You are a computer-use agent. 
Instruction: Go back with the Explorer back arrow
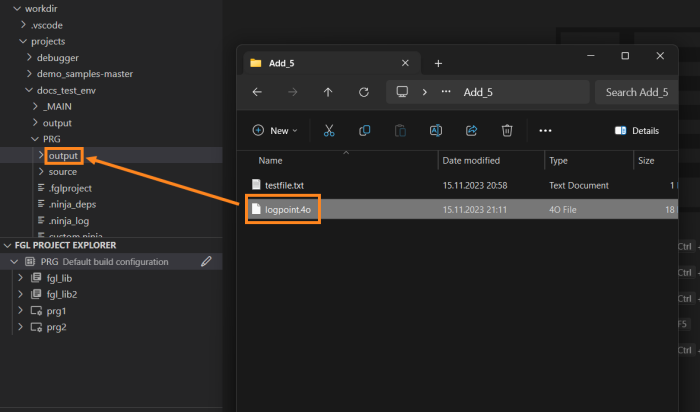click(257, 92)
